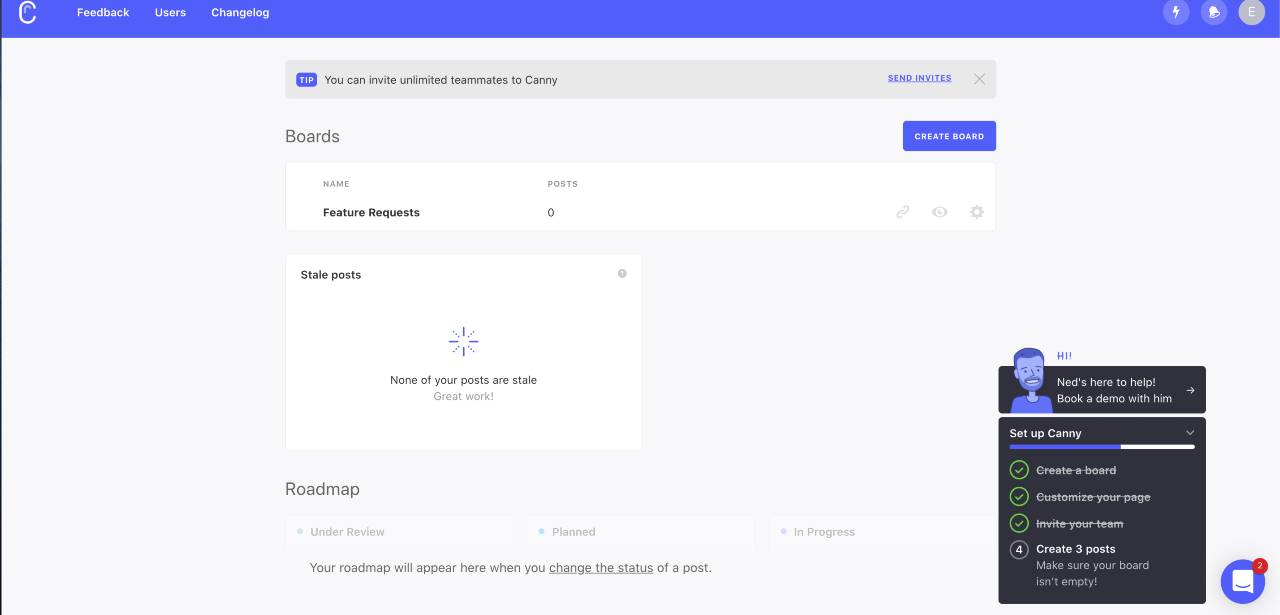Go to the Feedback tab

click(x=103, y=13)
